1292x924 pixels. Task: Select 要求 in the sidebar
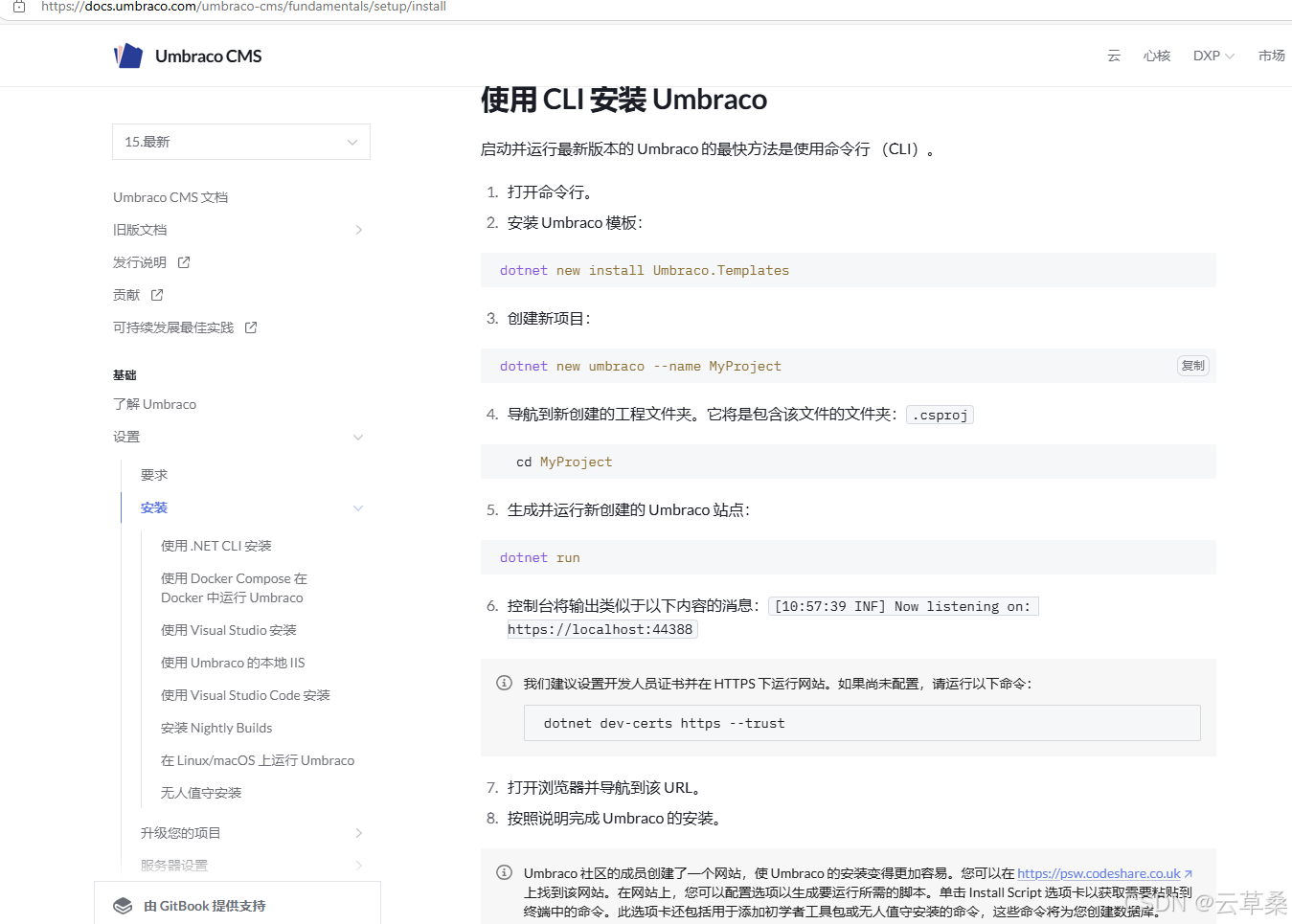pyautogui.click(x=154, y=475)
